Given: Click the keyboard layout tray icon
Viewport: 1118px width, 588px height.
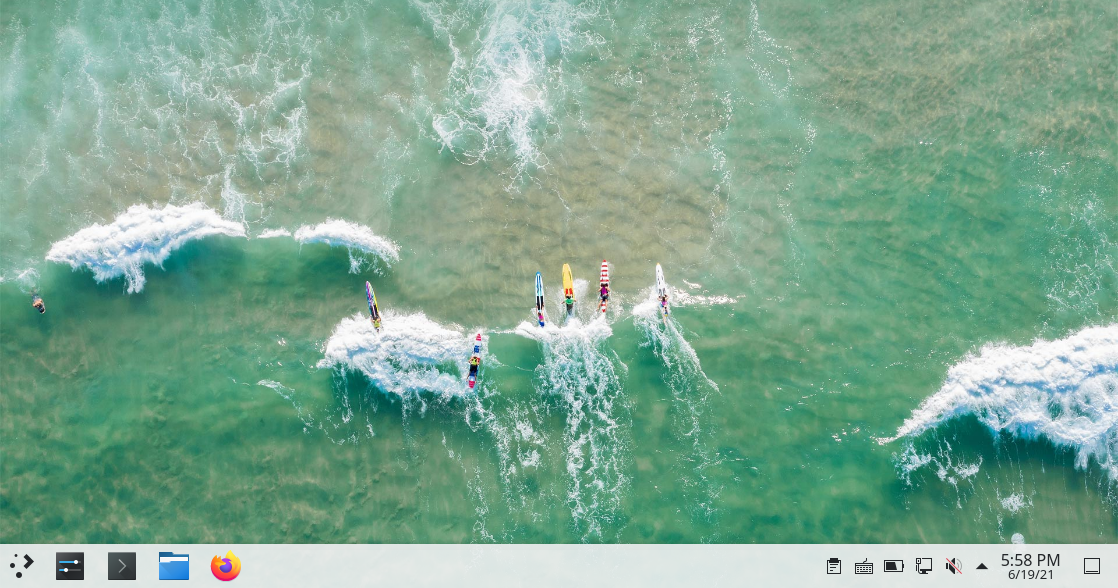Looking at the screenshot, I should pyautogui.click(x=864, y=566).
